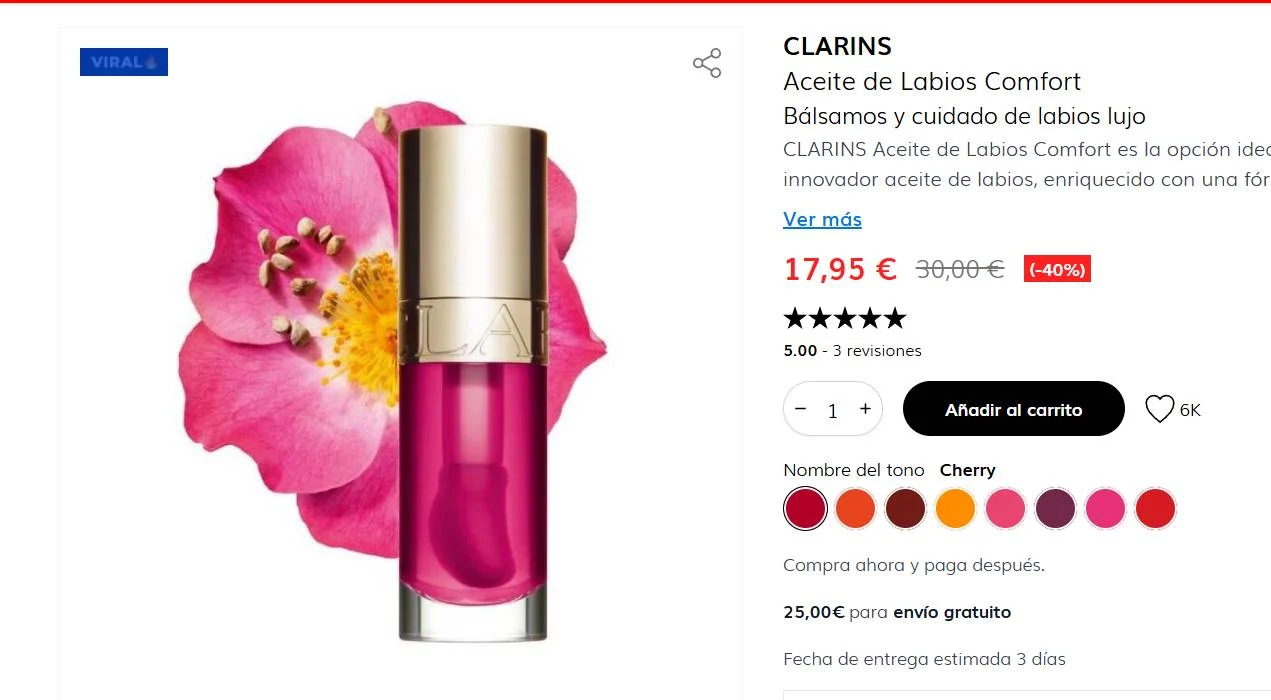Open the 3 revisiones reviews link

877,351
